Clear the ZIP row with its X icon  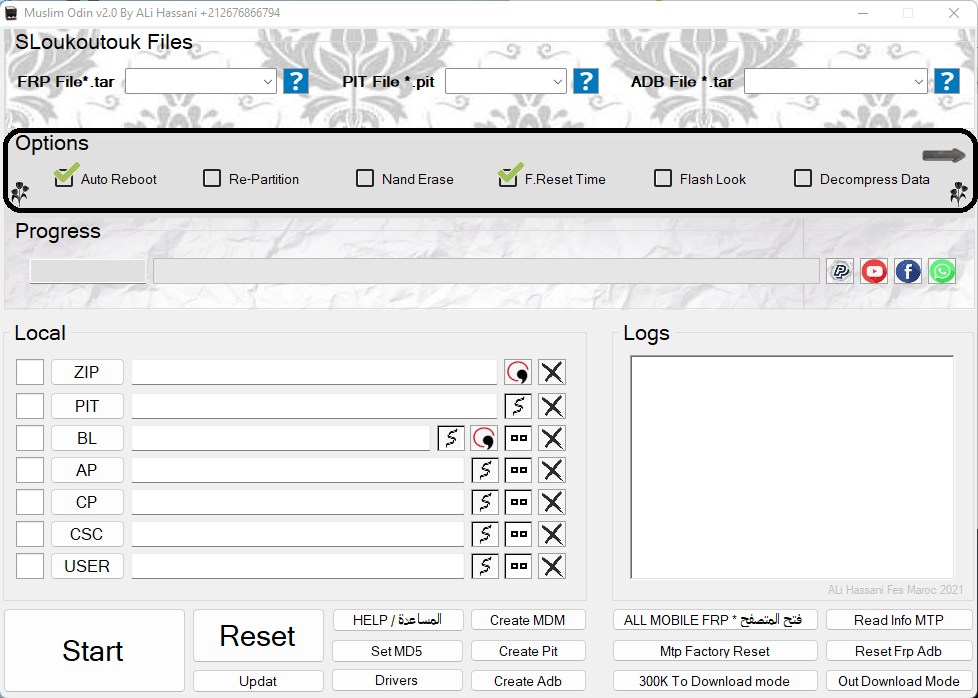(x=552, y=373)
